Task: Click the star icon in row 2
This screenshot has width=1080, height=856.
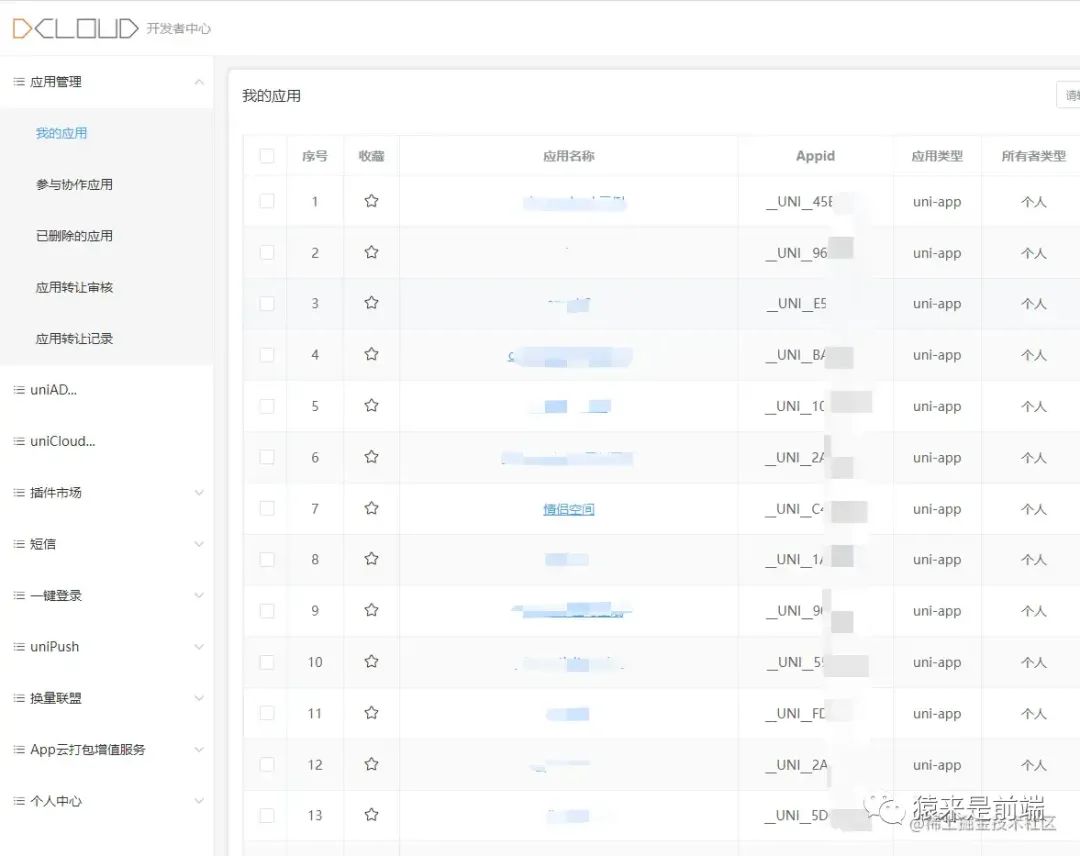Action: (x=371, y=252)
